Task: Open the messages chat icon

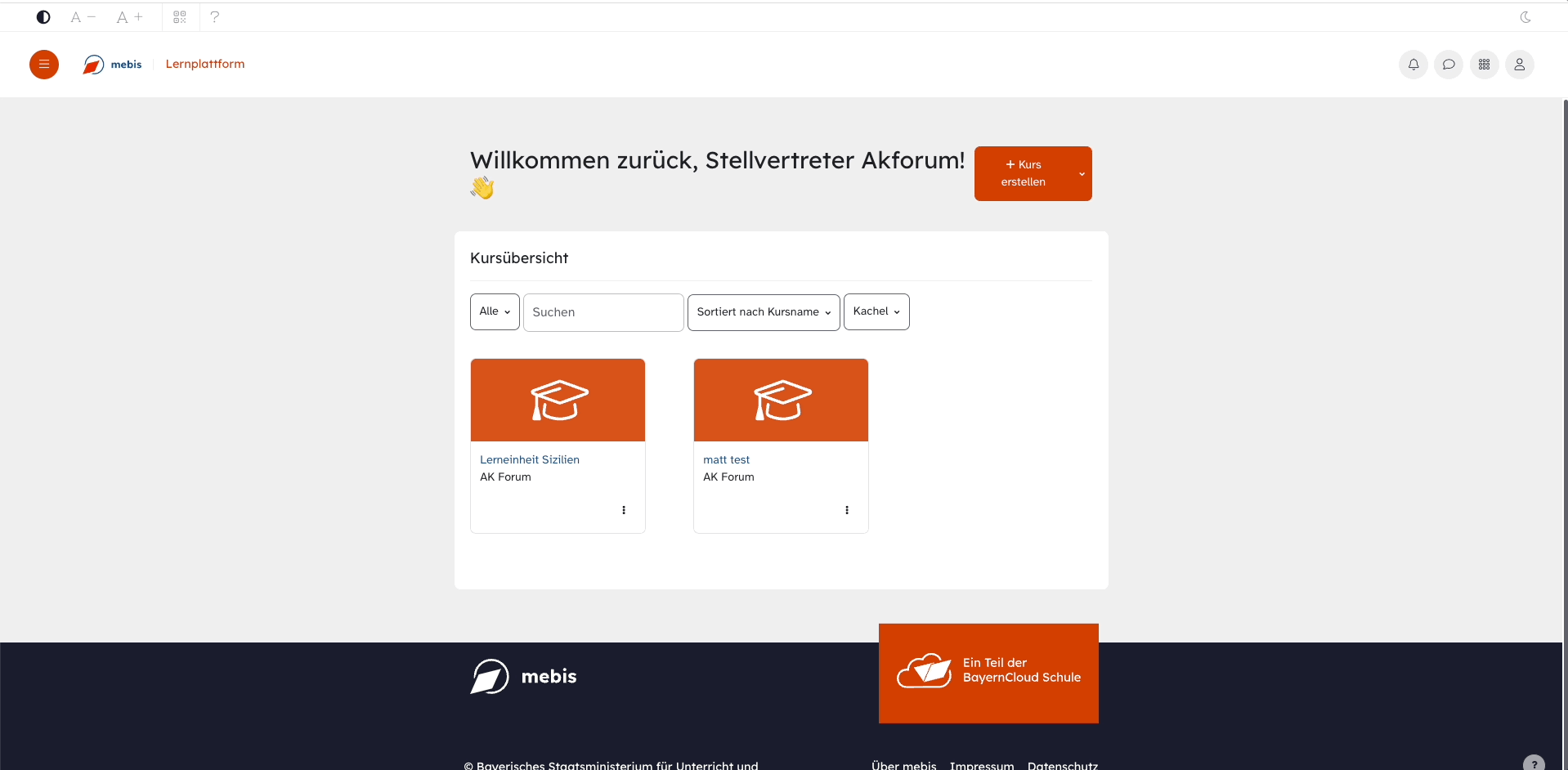Action: click(1448, 65)
